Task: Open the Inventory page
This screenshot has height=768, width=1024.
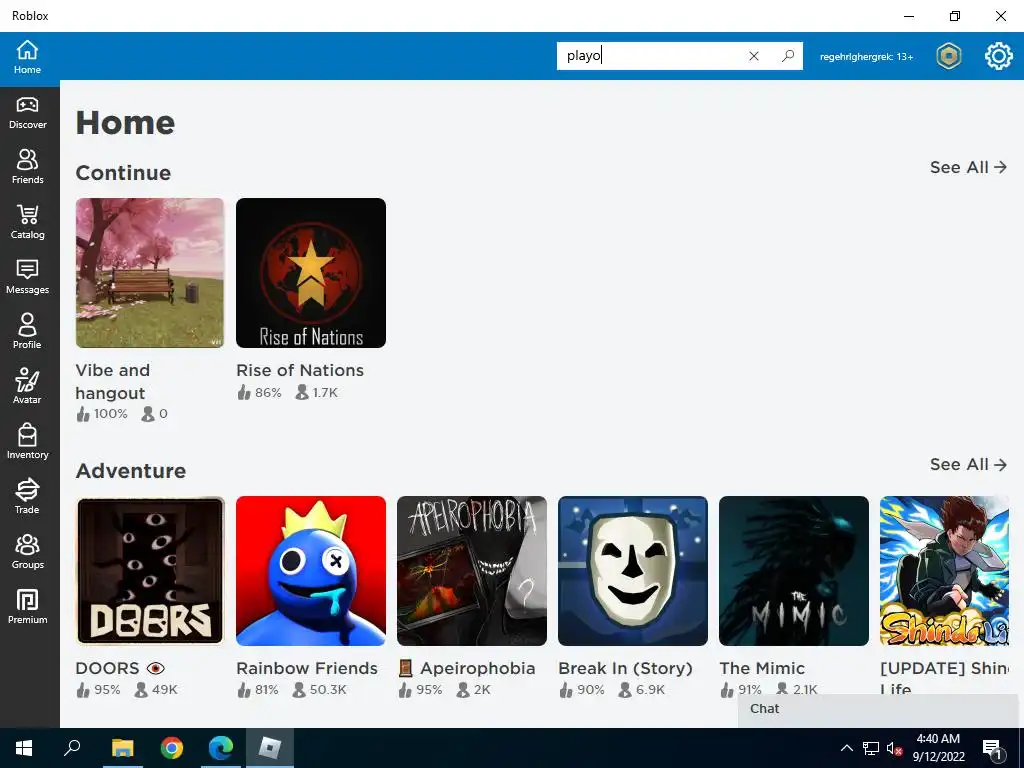Action: point(27,441)
